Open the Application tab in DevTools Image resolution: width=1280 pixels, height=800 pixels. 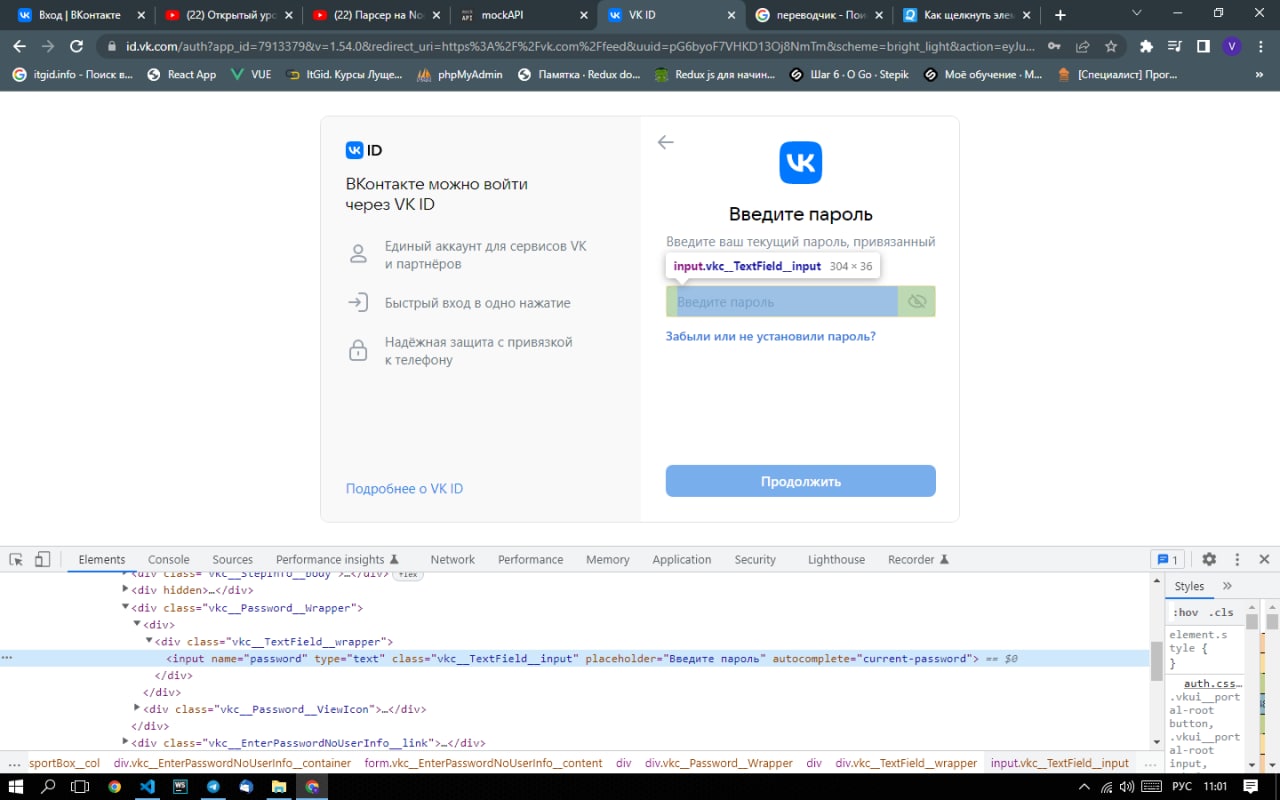click(682, 560)
